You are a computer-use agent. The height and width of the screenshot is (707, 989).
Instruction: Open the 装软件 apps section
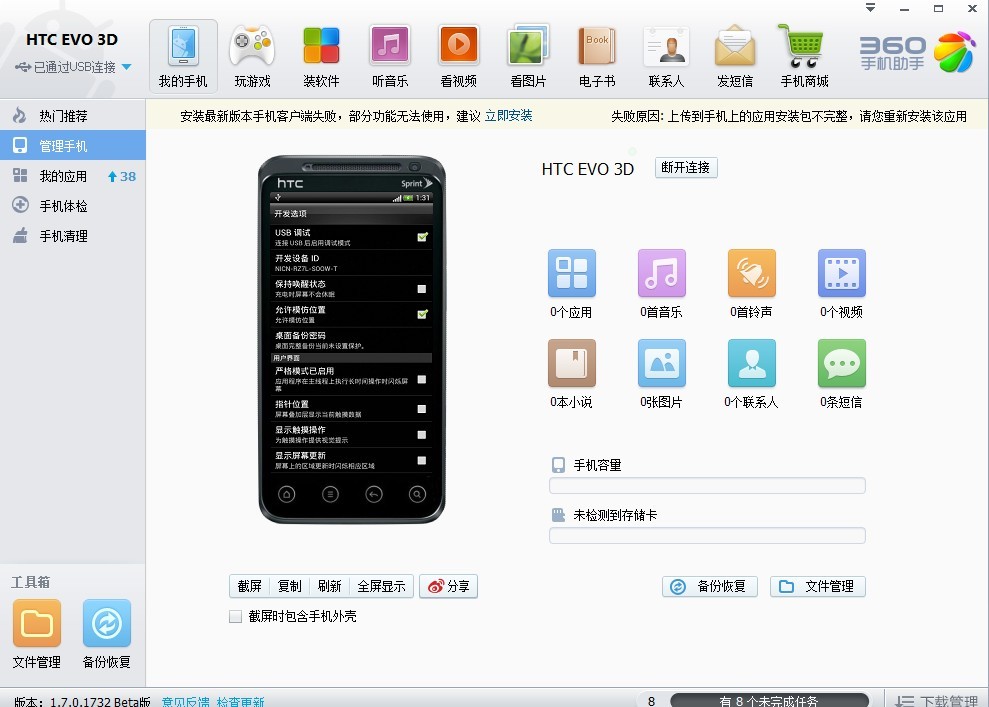[x=321, y=57]
